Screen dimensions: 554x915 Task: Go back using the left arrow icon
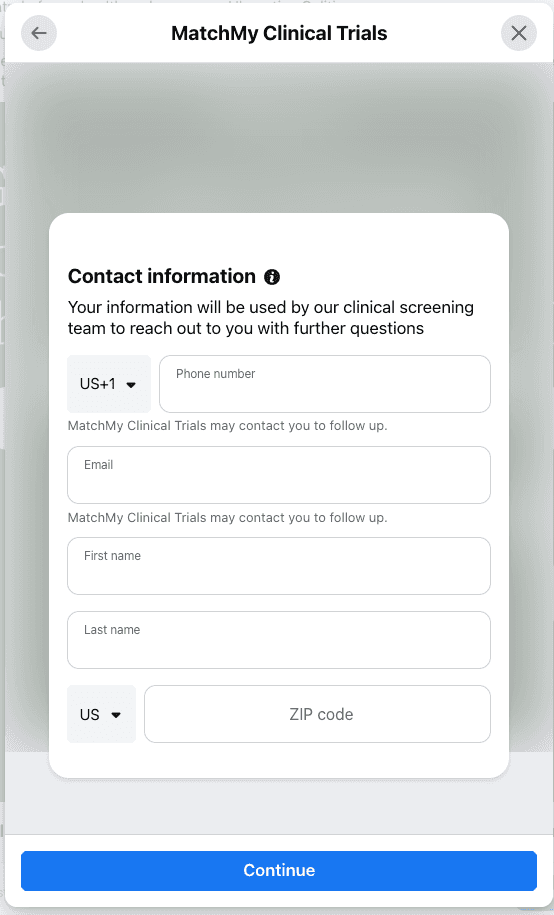(x=39, y=33)
